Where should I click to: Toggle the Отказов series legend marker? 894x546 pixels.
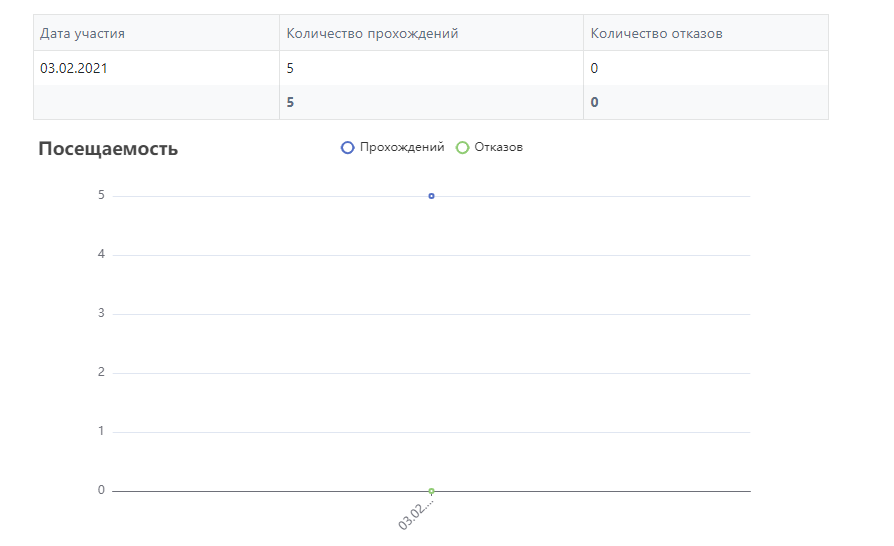tap(462, 147)
